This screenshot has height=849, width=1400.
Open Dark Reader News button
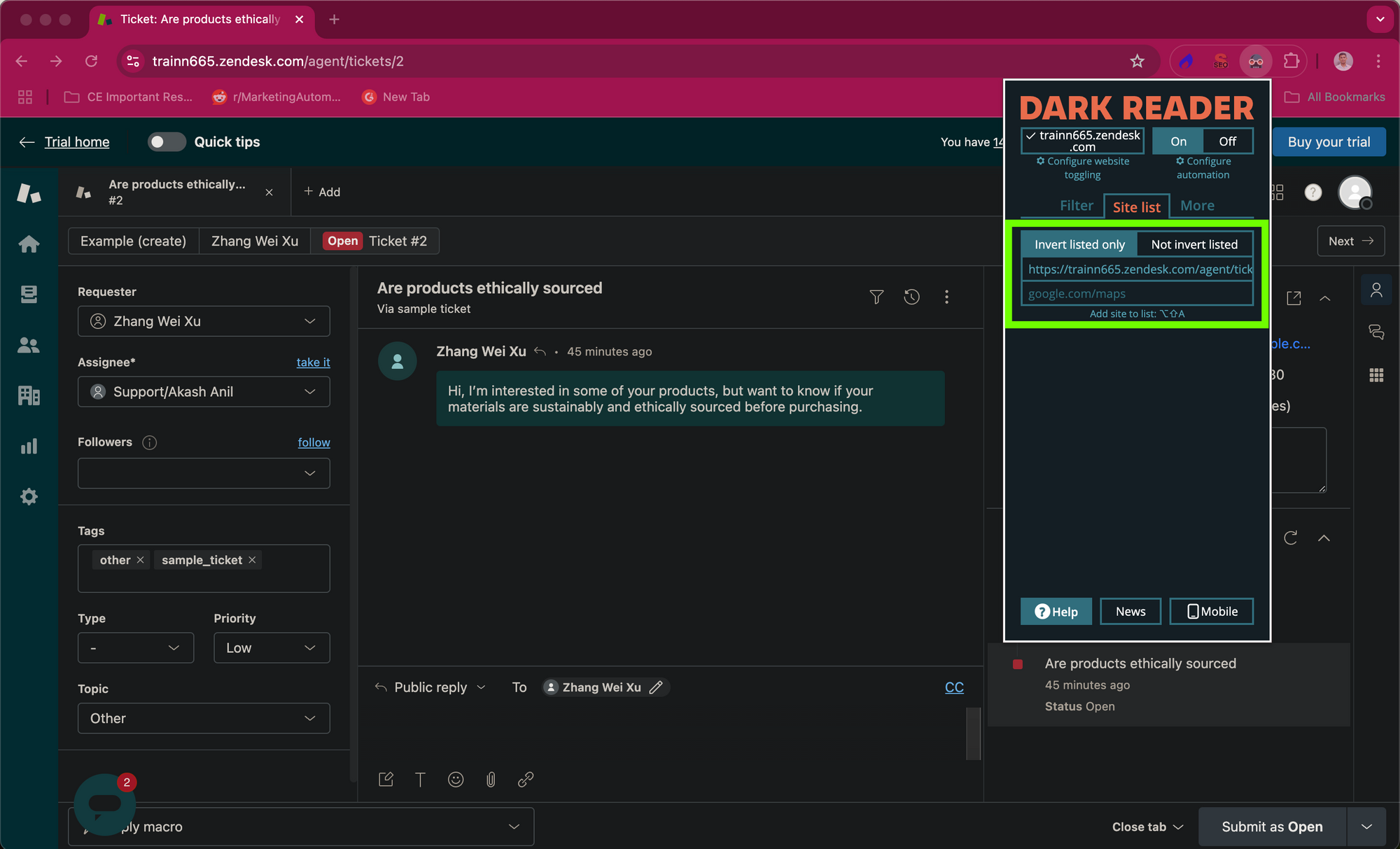[x=1130, y=612]
